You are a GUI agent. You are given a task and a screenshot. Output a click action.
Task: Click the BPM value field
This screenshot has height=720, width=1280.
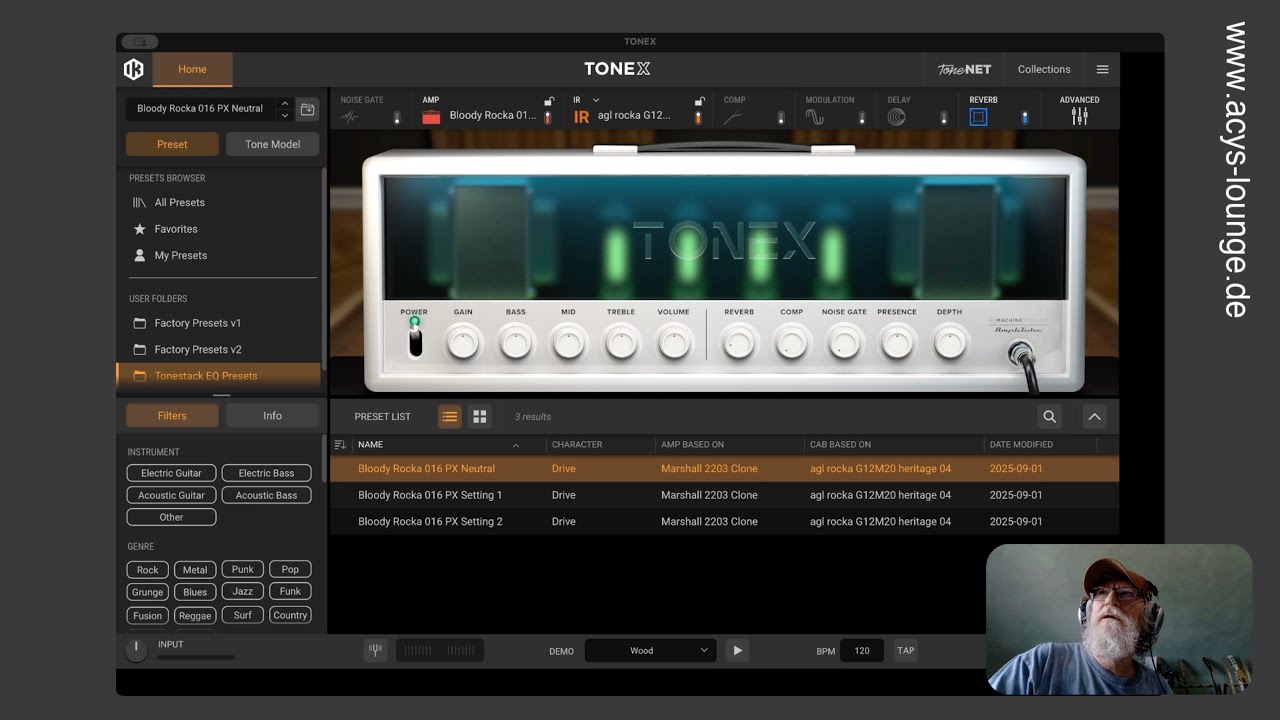[x=862, y=650]
